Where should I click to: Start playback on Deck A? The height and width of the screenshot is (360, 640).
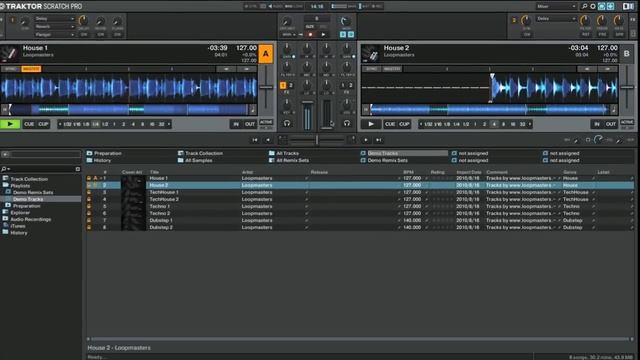[10, 124]
